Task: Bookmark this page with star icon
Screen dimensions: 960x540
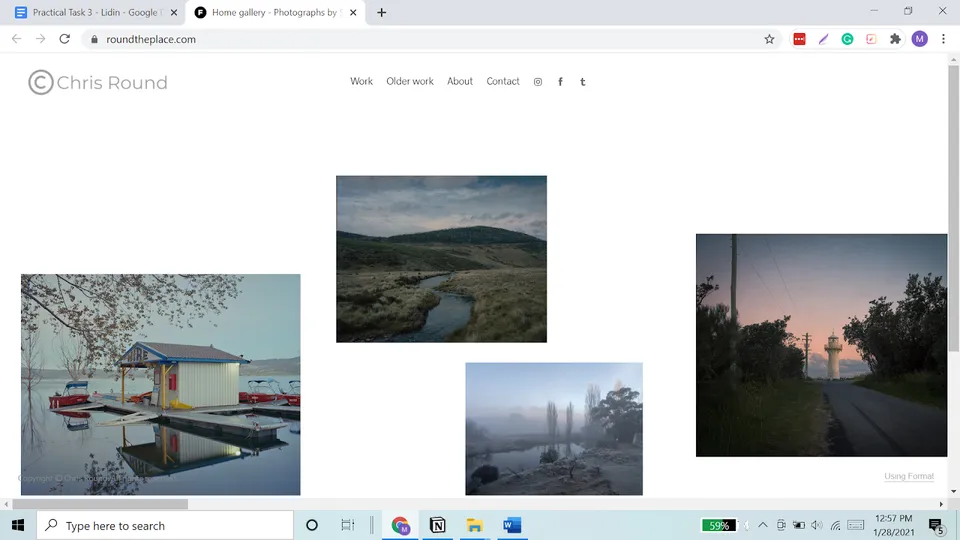Action: (x=769, y=39)
